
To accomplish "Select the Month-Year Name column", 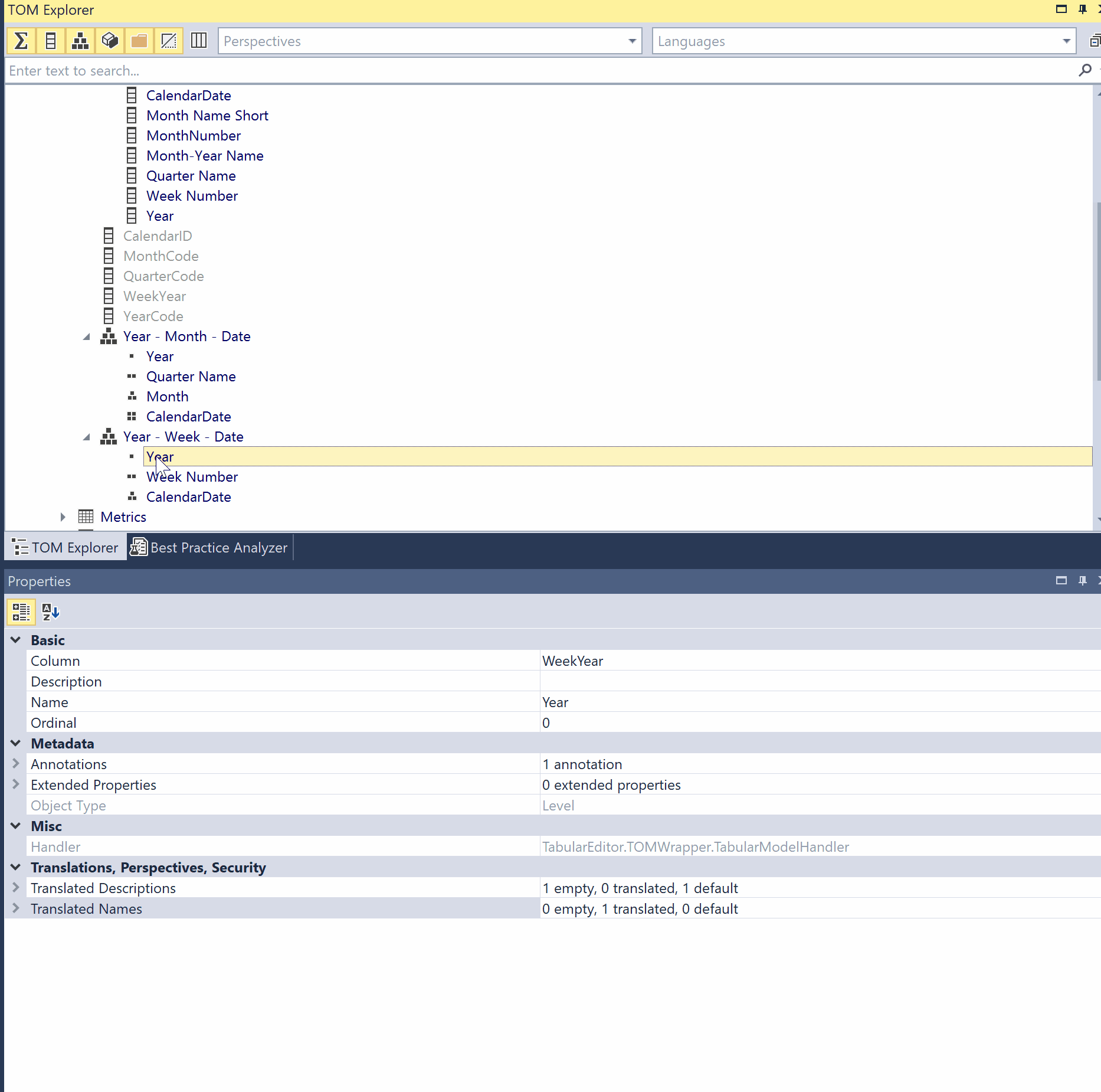I will pos(205,156).
